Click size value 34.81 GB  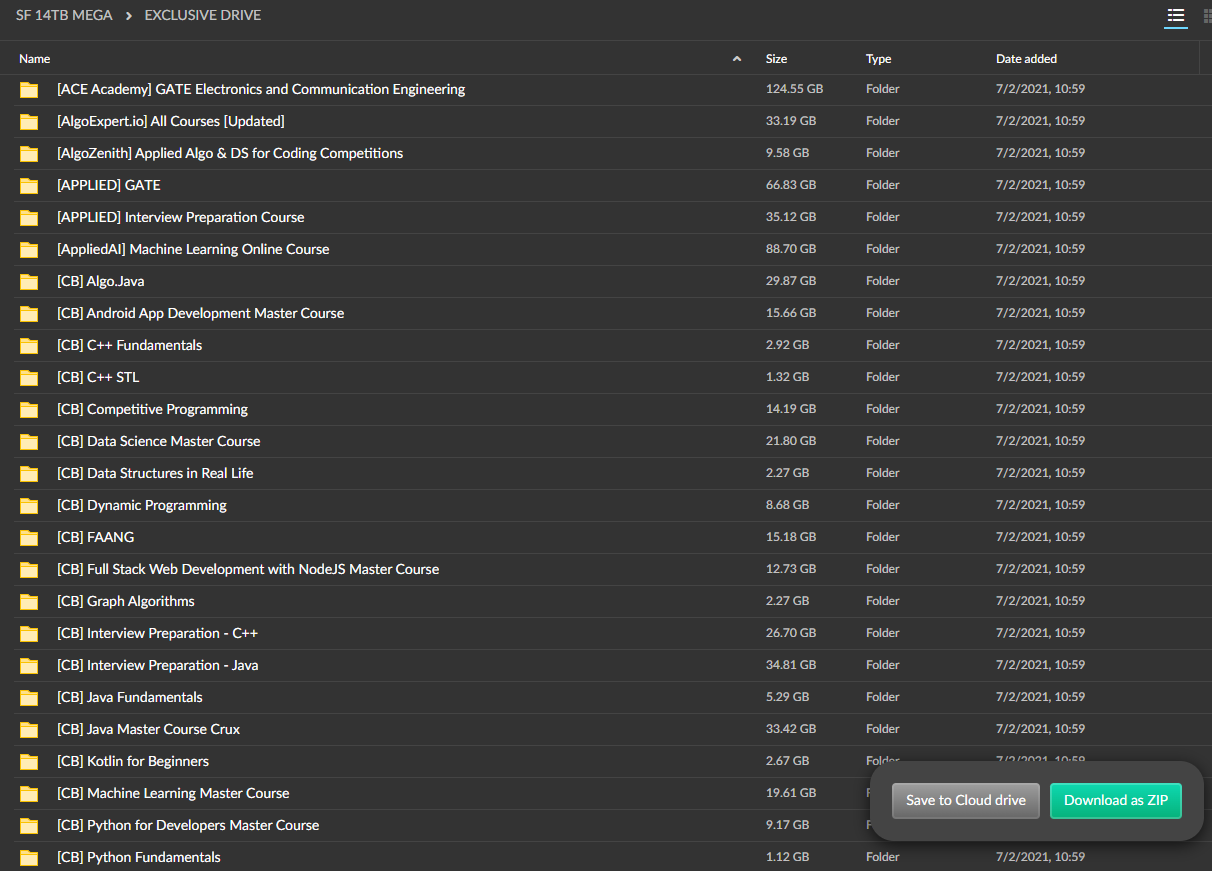pyautogui.click(x=791, y=665)
